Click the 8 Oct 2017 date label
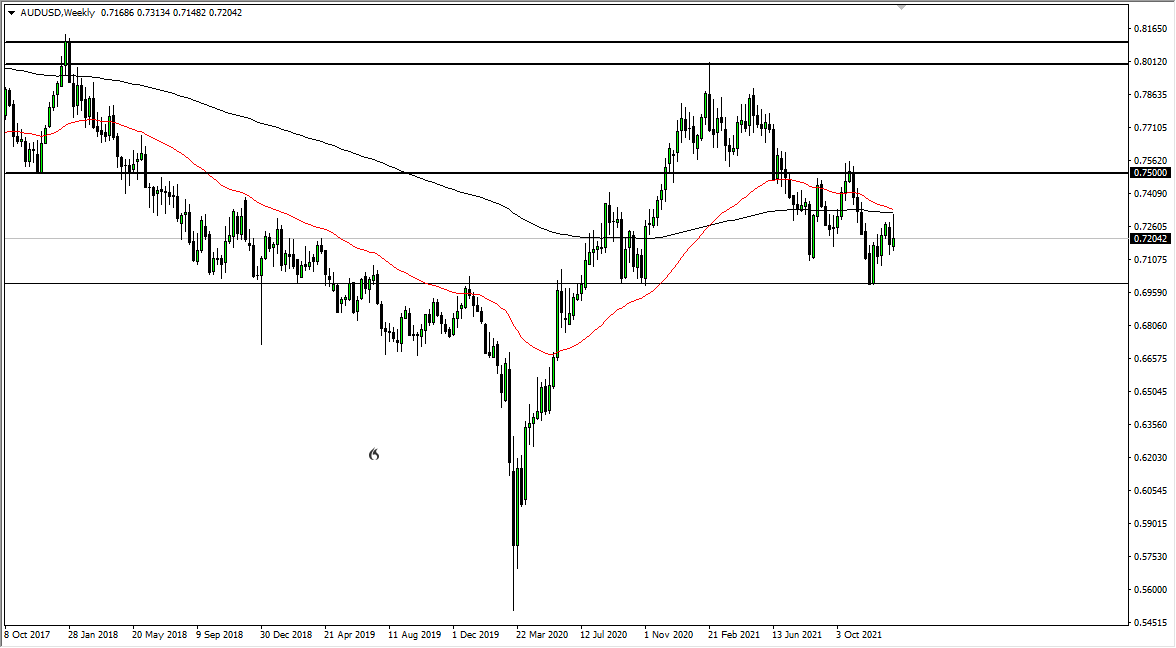This screenshot has width=1176, height=648. tap(27, 634)
